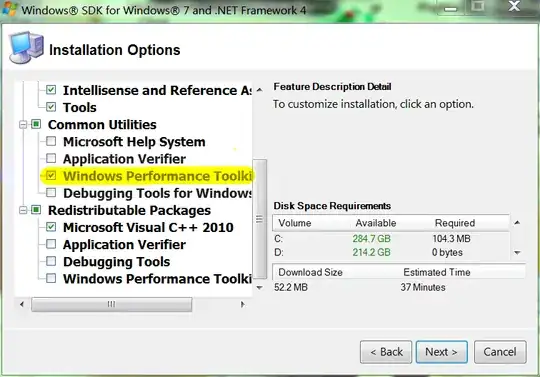The height and width of the screenshot is (377, 540).
Task: Select Debugging Tools for Windows item
Action: click(x=158, y=193)
